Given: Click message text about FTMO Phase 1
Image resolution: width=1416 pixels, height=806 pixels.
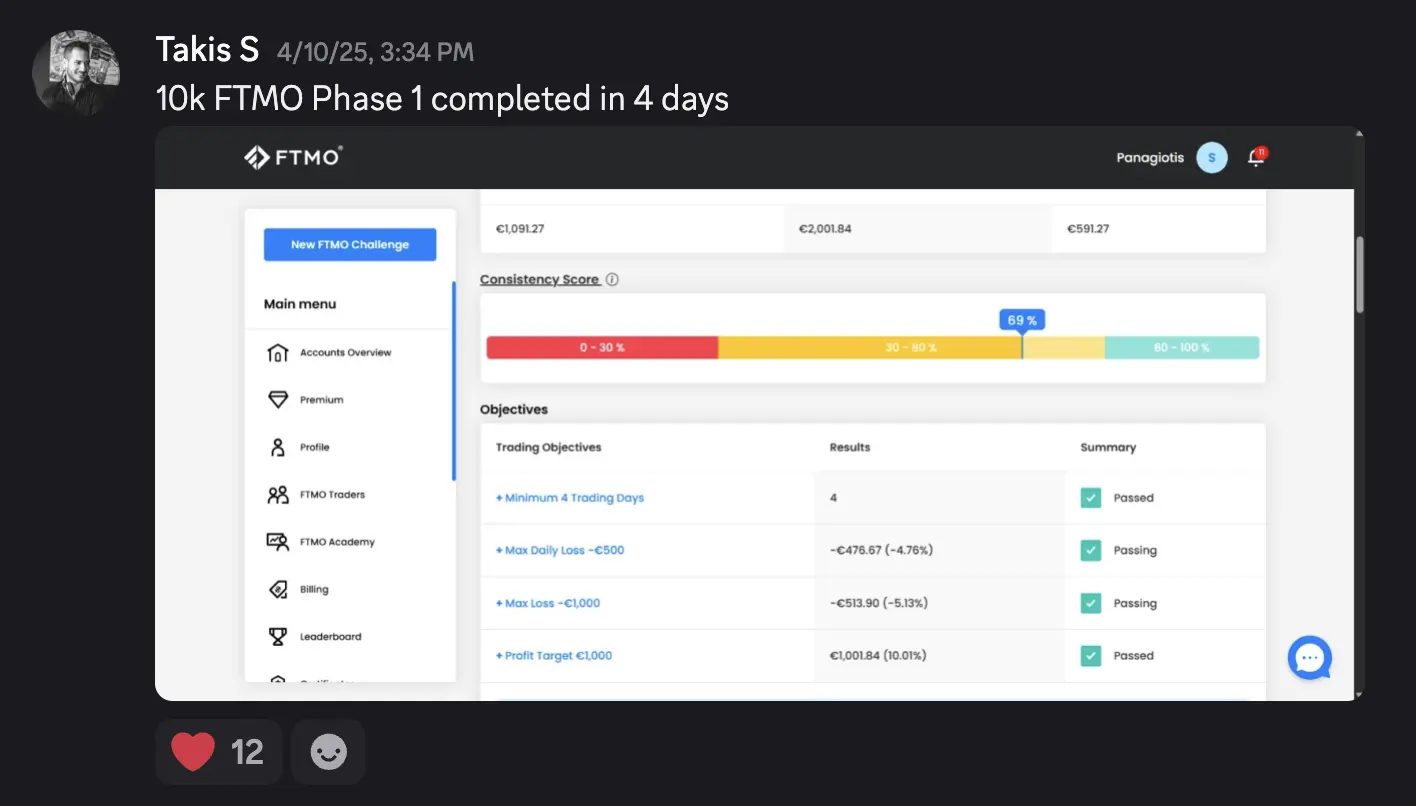Looking at the screenshot, I should pos(442,98).
